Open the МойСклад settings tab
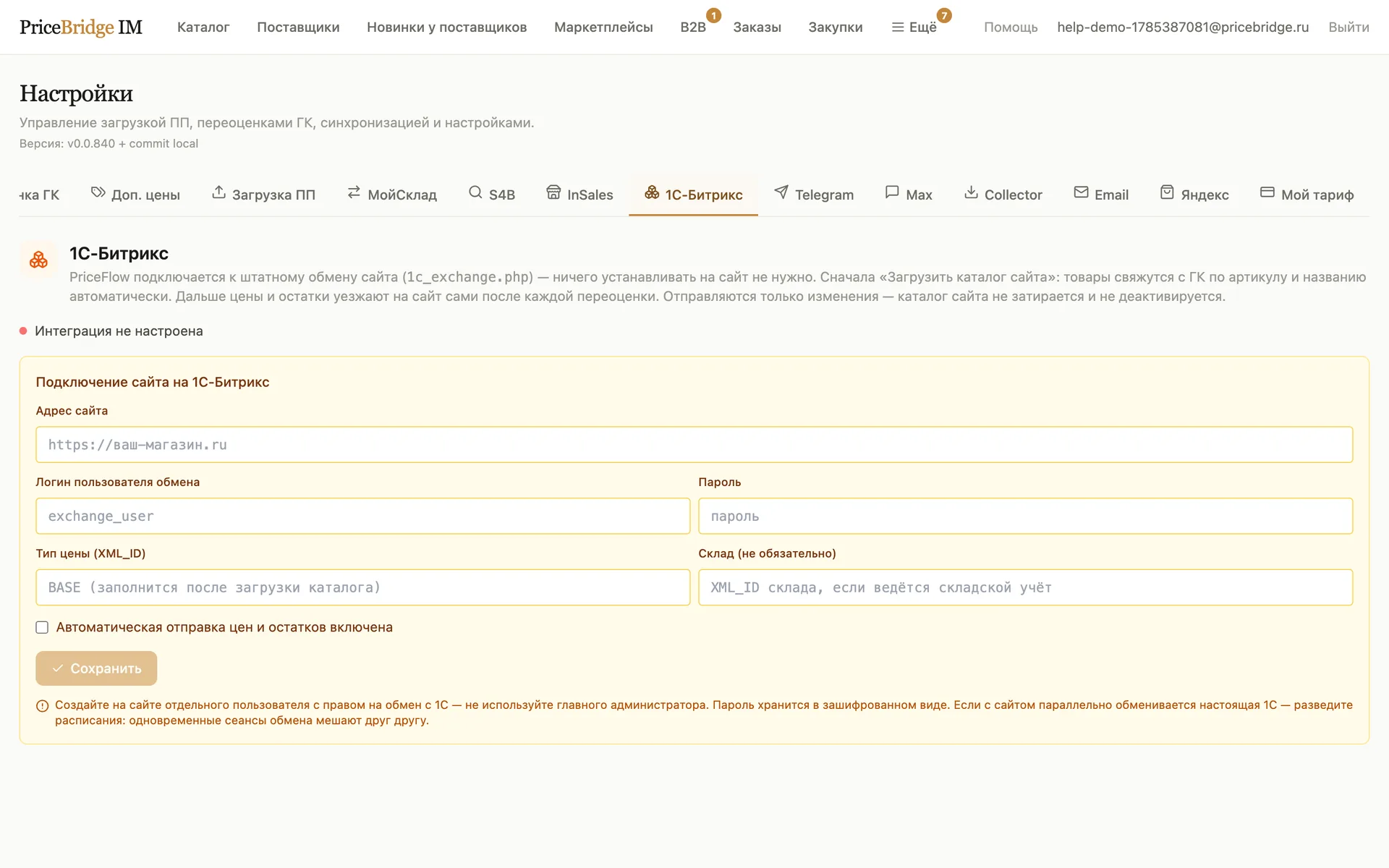Viewport: 1389px width, 868px height. coord(392,195)
